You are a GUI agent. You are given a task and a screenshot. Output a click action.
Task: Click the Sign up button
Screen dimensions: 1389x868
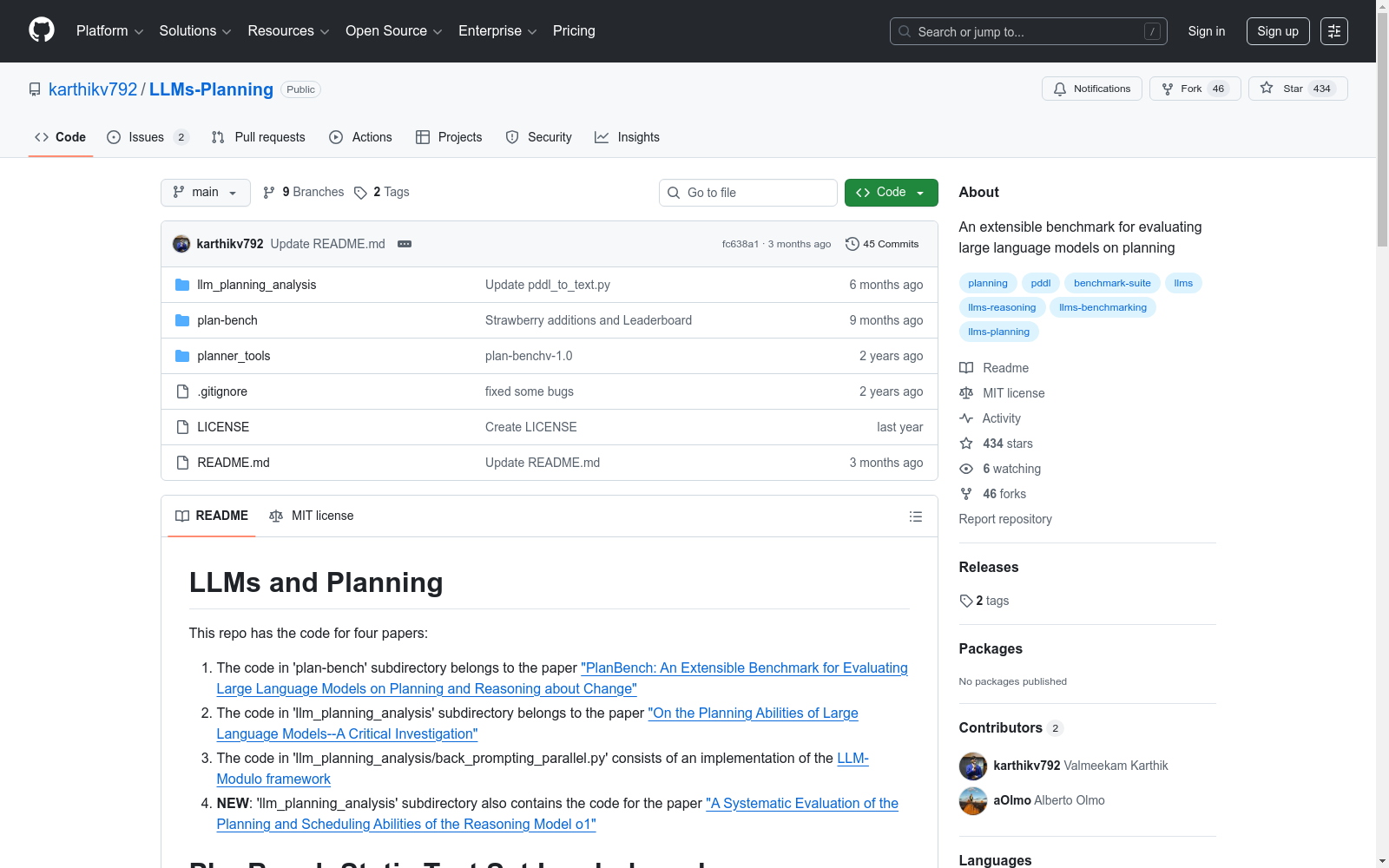(x=1278, y=31)
